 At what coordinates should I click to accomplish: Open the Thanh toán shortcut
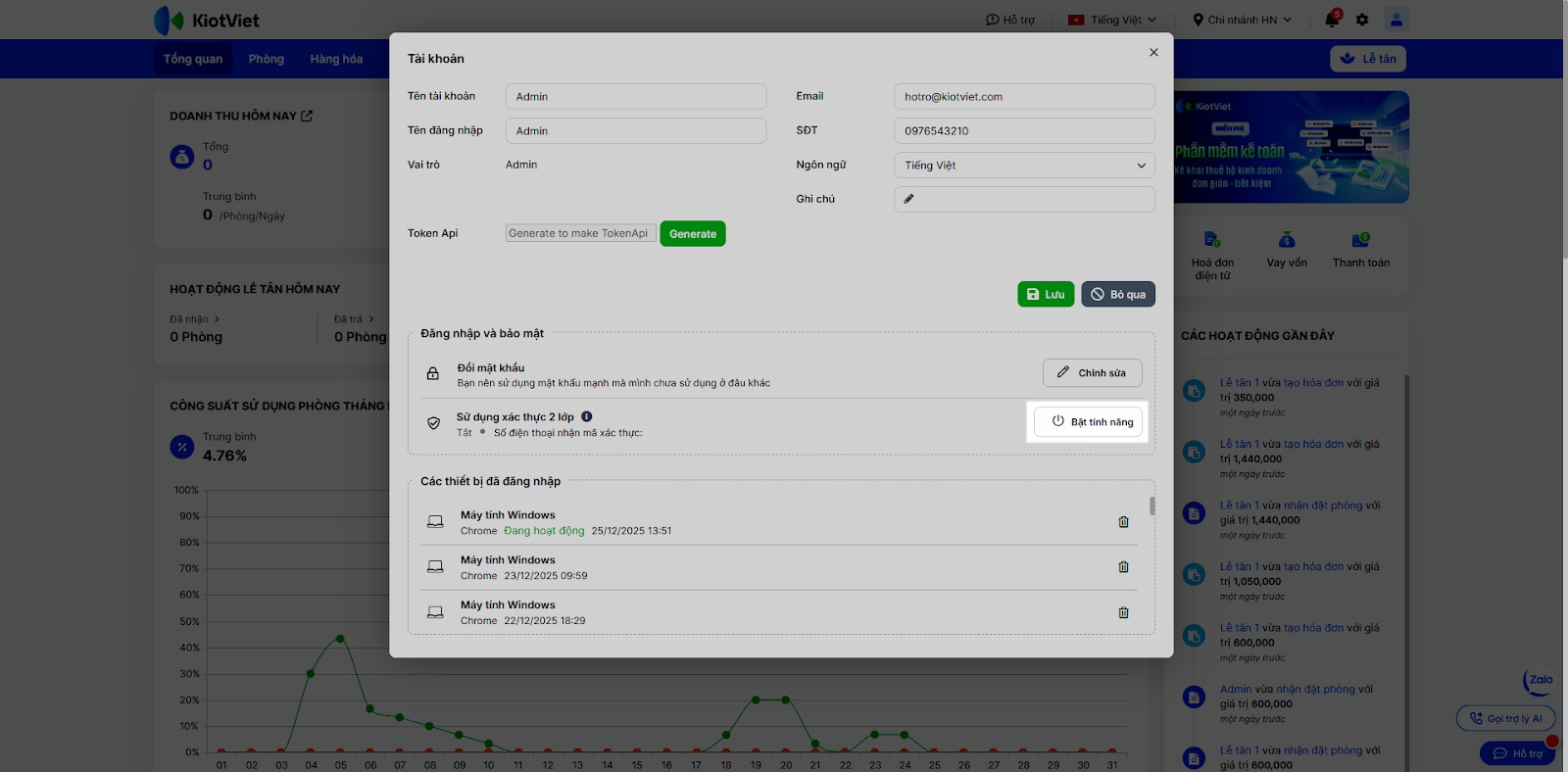(1361, 250)
